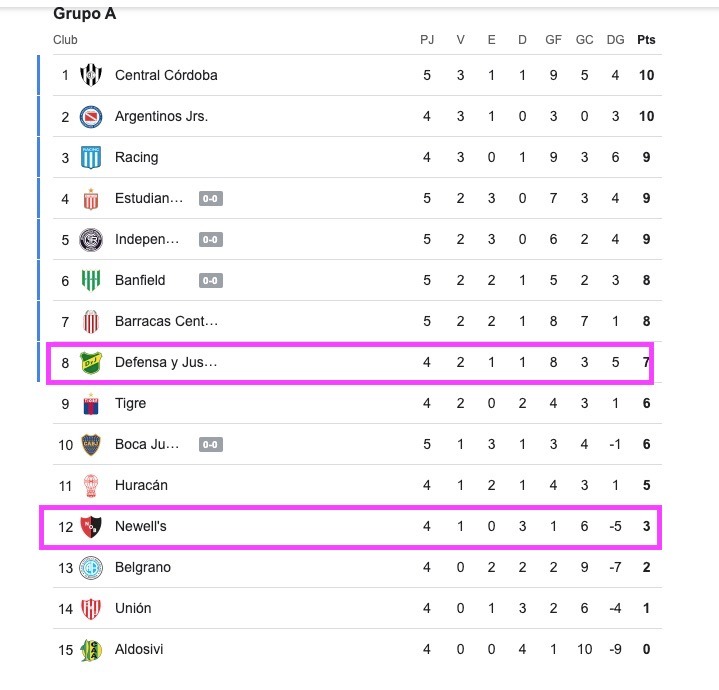719x690 pixels.
Task: Click the Grupo A heading
Action: 84,14
